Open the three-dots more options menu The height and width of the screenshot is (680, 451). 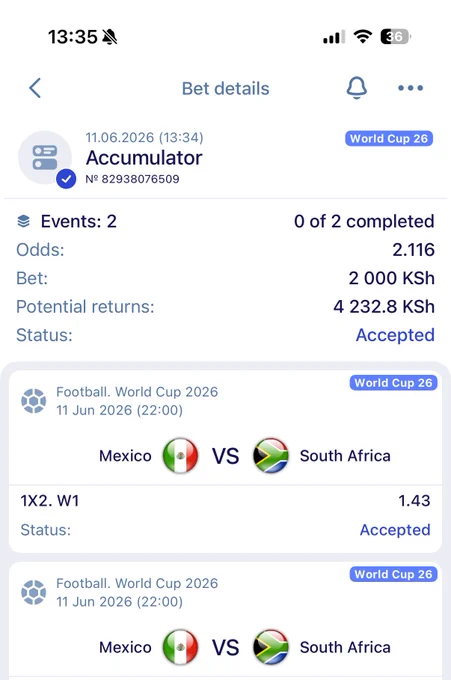pyautogui.click(x=410, y=88)
